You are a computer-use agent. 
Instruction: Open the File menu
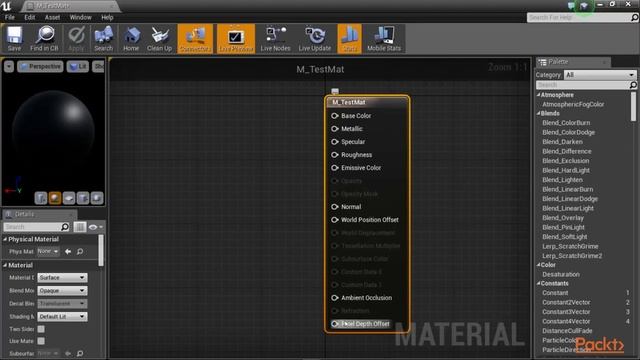pyautogui.click(x=9, y=18)
